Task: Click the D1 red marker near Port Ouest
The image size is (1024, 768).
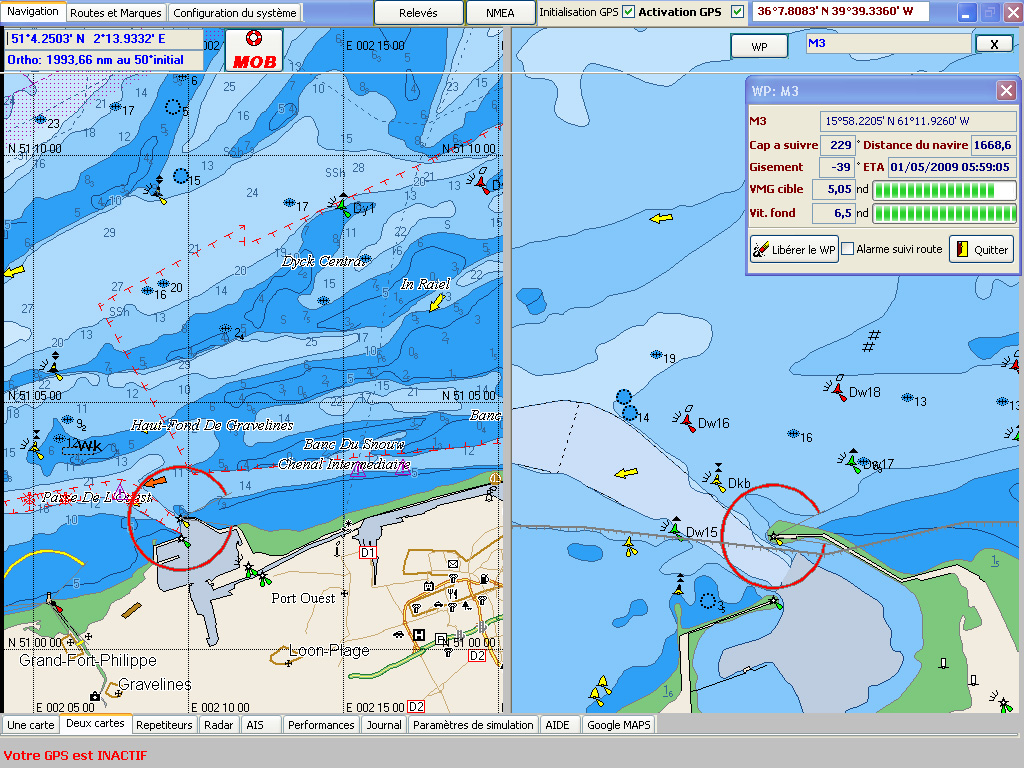Action: pyautogui.click(x=368, y=552)
